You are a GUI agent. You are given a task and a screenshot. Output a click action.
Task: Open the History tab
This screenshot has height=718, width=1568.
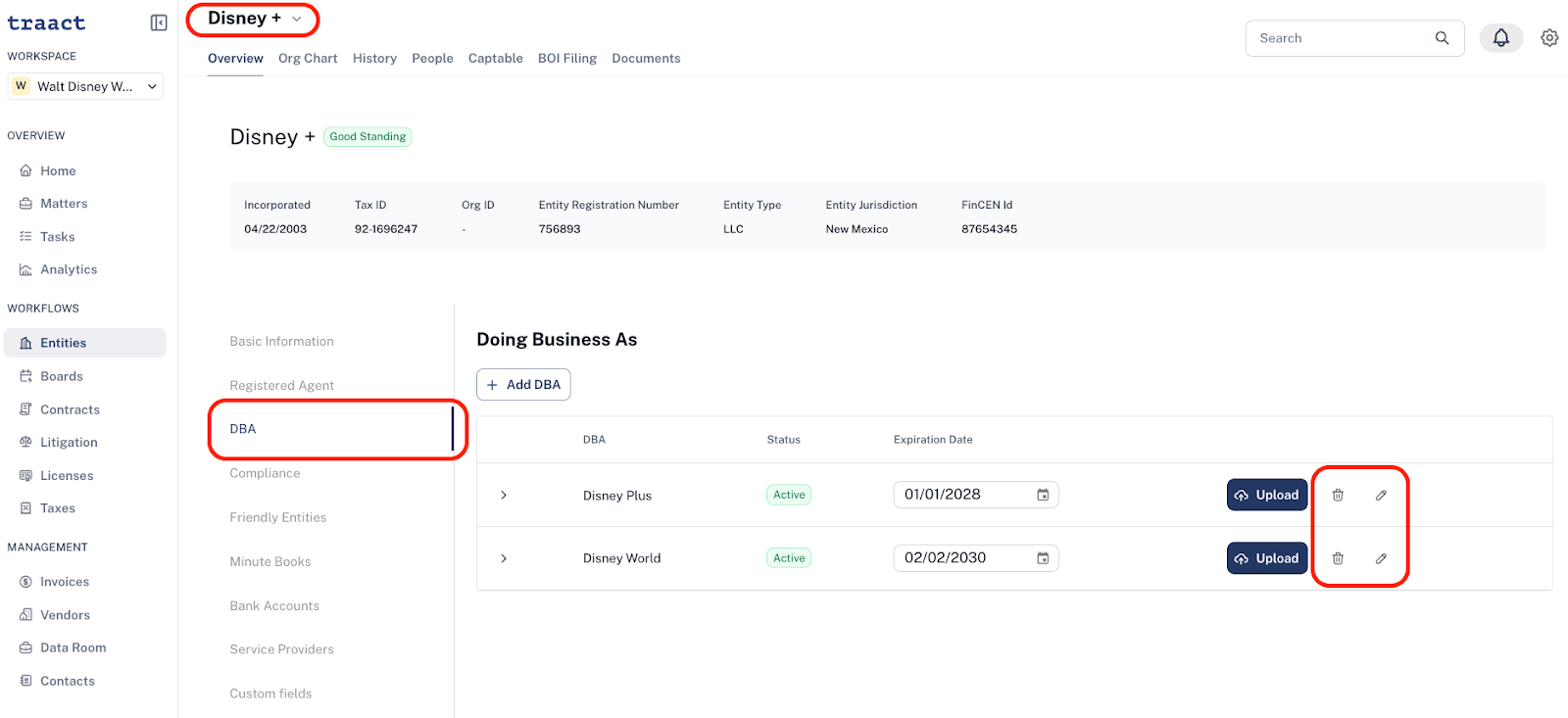374,59
